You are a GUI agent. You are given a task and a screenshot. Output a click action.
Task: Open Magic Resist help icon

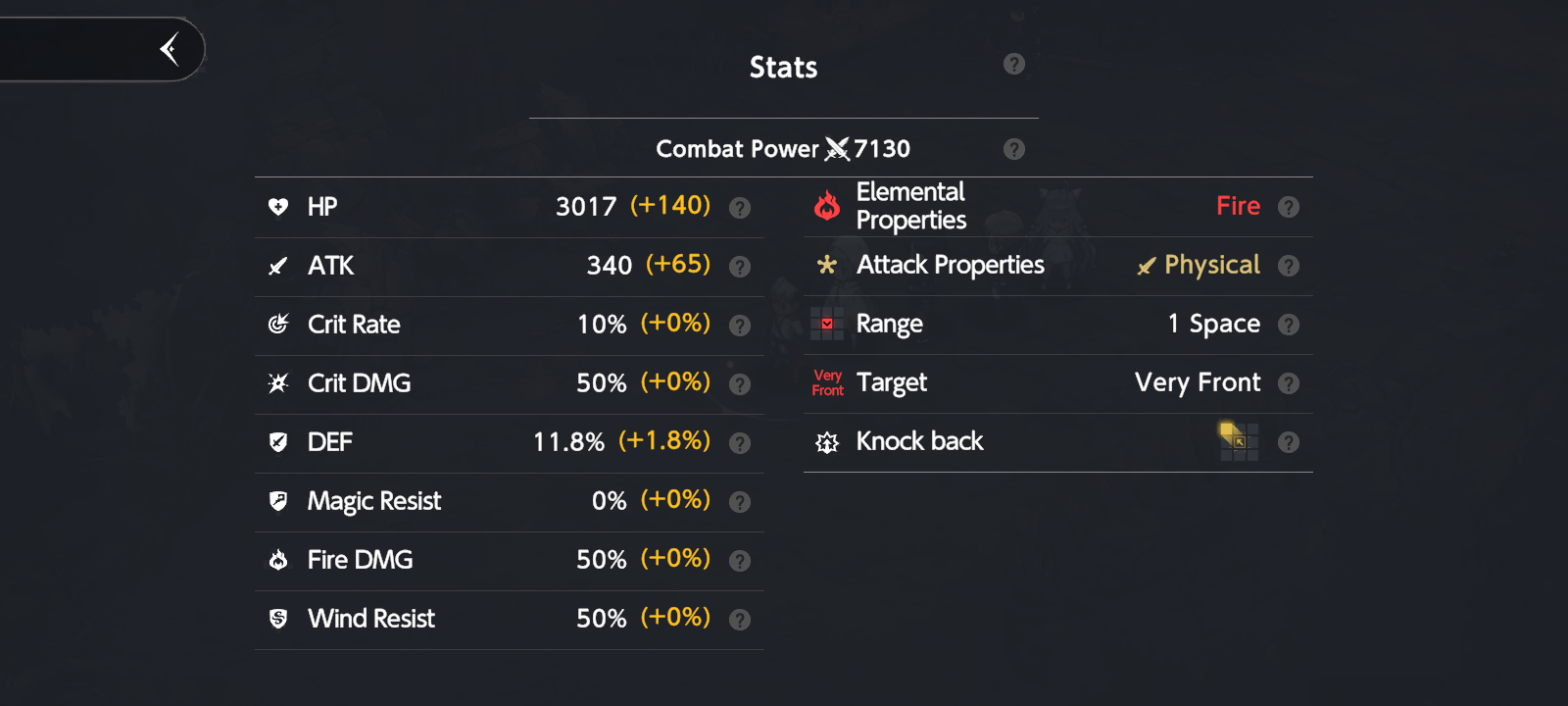pyautogui.click(x=740, y=502)
